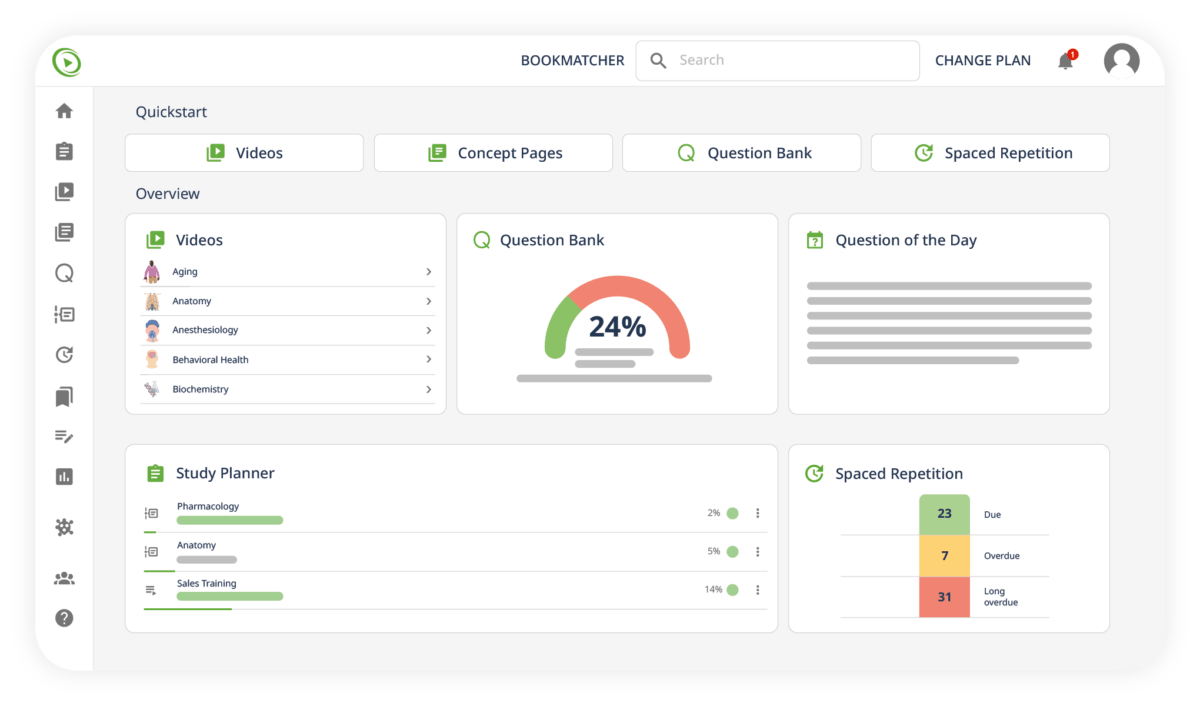This screenshot has height=706, width=1200.
Task: Click the Sales Training progress bar
Action: pyautogui.click(x=229, y=598)
